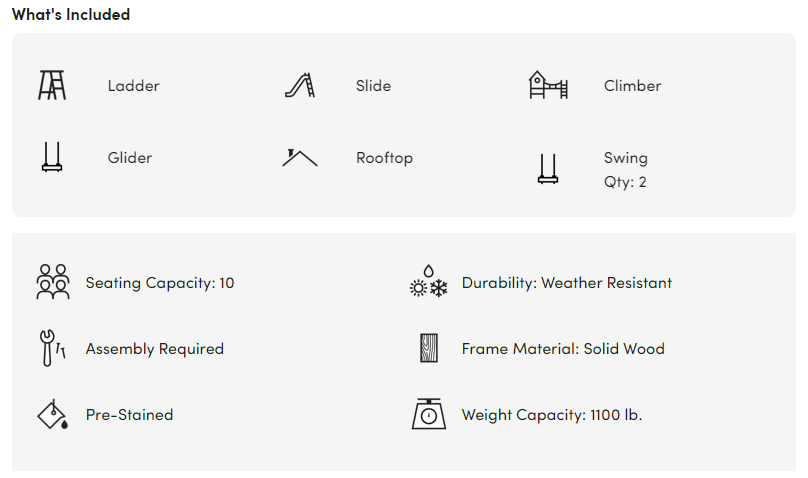Click the ladder icon

[x=52, y=86]
